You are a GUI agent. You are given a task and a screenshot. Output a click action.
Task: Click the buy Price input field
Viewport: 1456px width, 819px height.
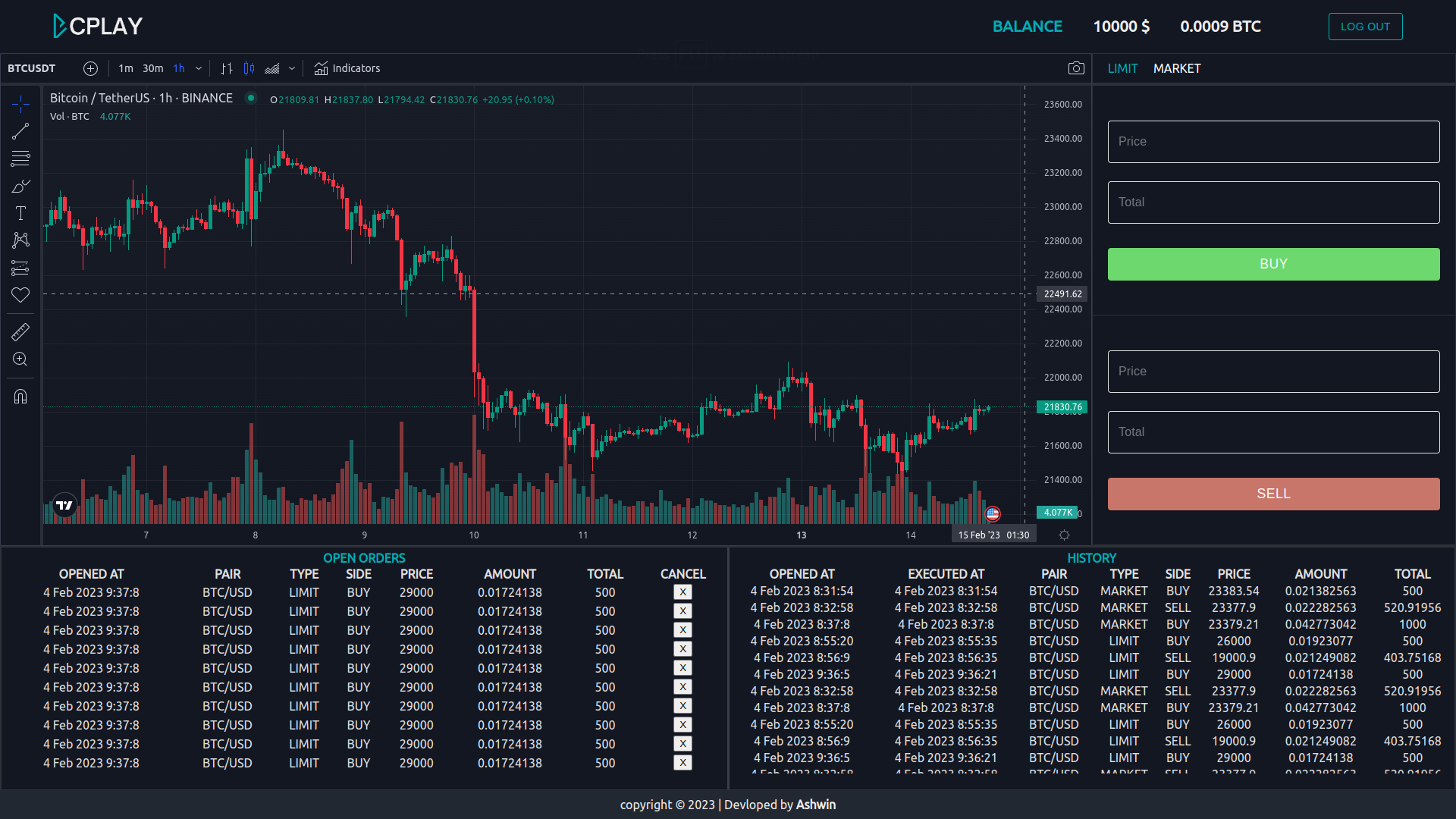[1273, 142]
